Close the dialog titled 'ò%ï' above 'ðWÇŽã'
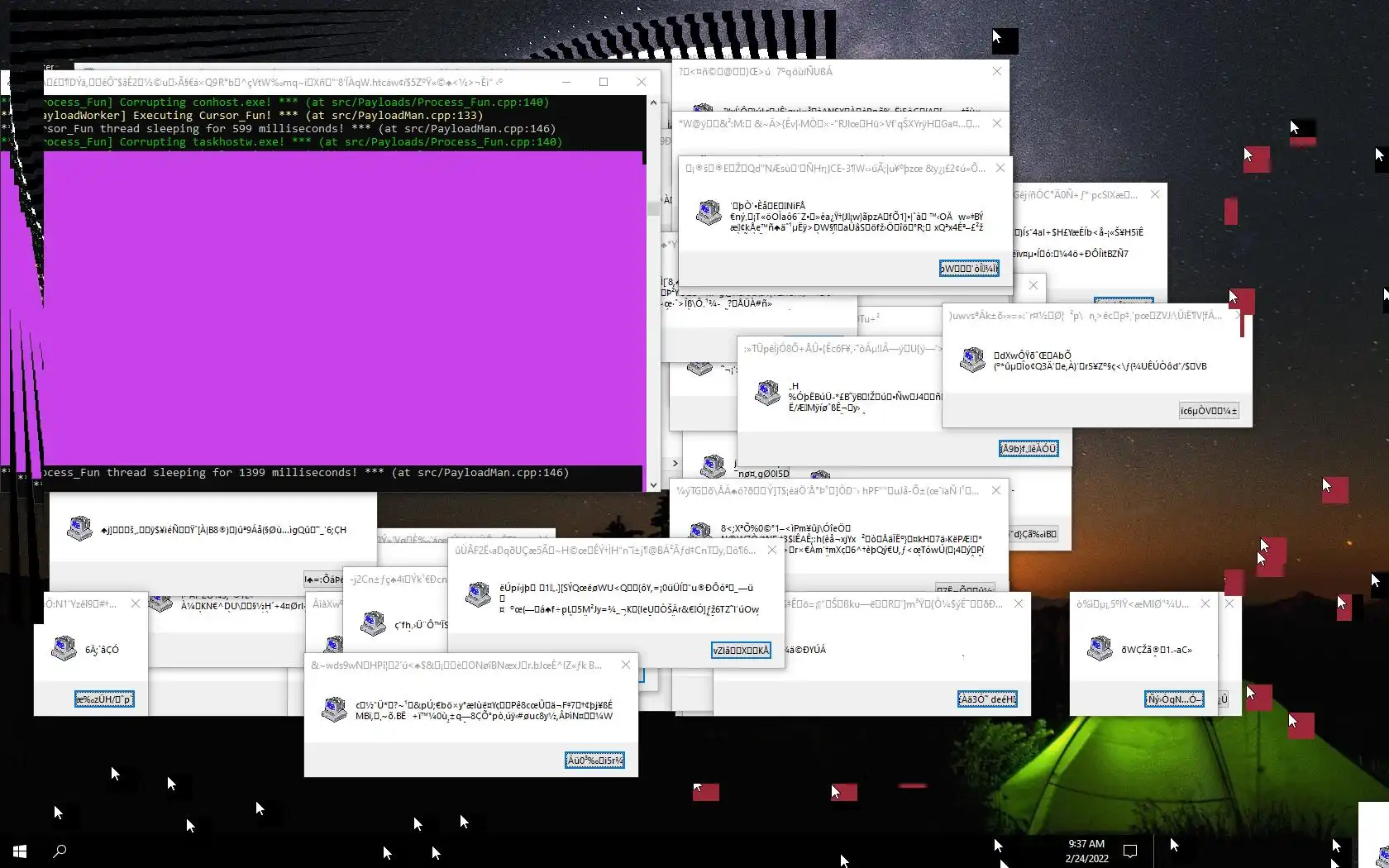 [1205, 603]
